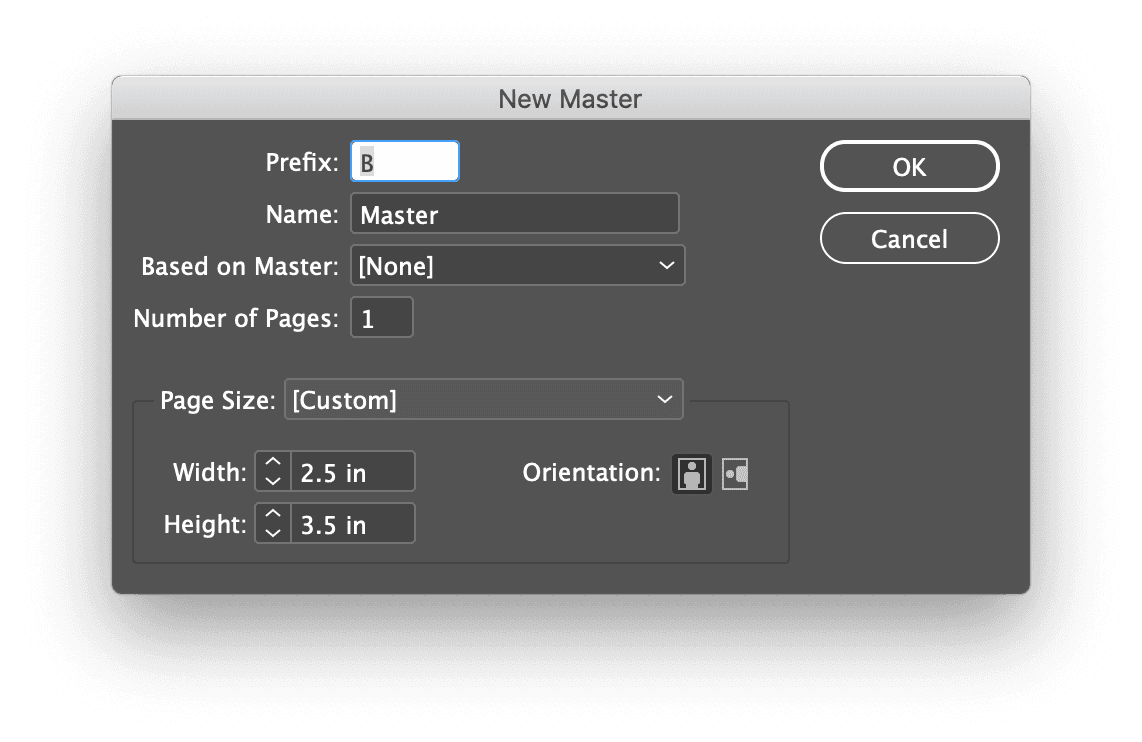Viewport: 1142px width, 742px height.
Task: Select Landscape orientation icon
Action: click(x=736, y=473)
